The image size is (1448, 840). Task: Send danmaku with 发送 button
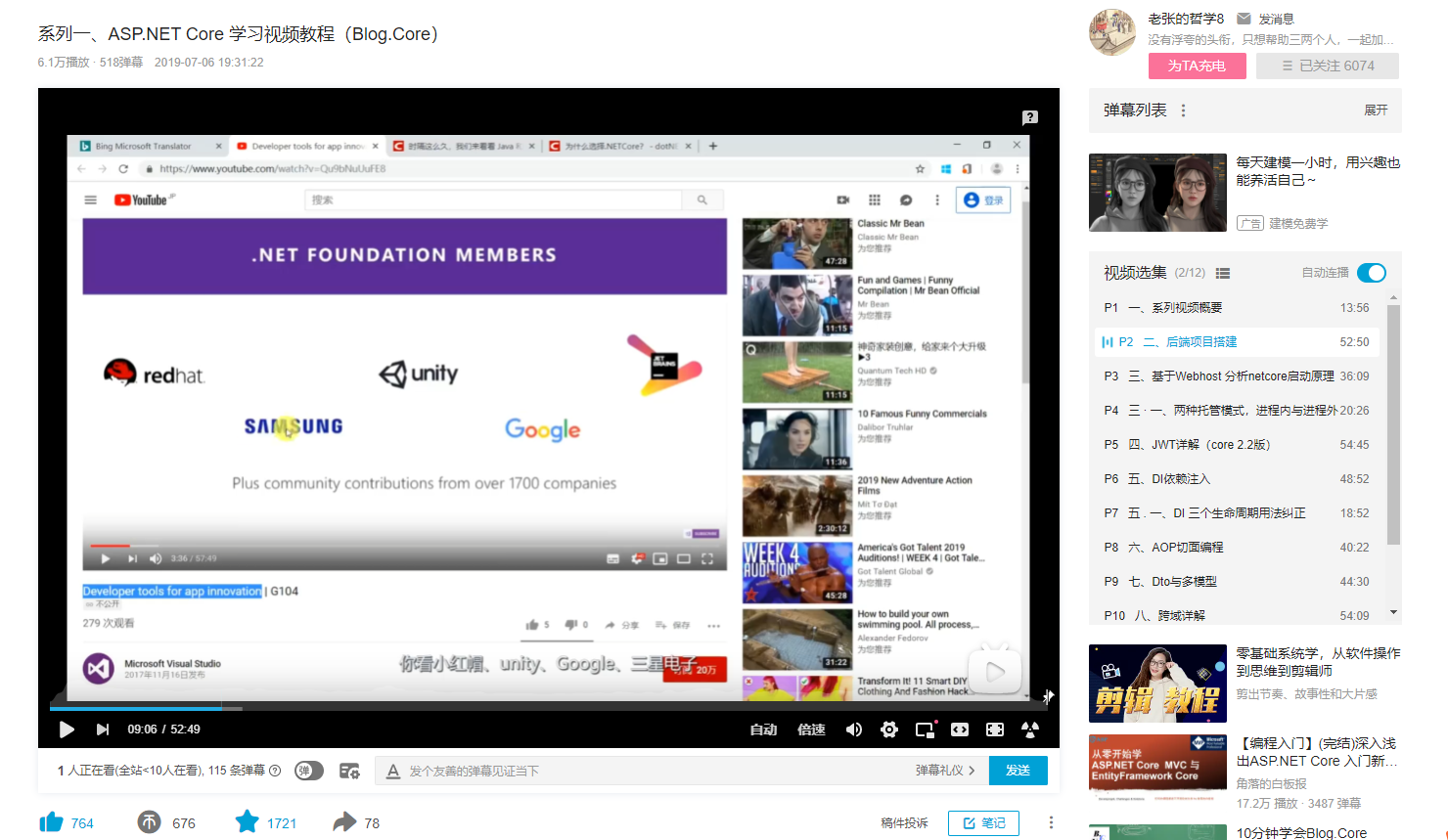1018,771
